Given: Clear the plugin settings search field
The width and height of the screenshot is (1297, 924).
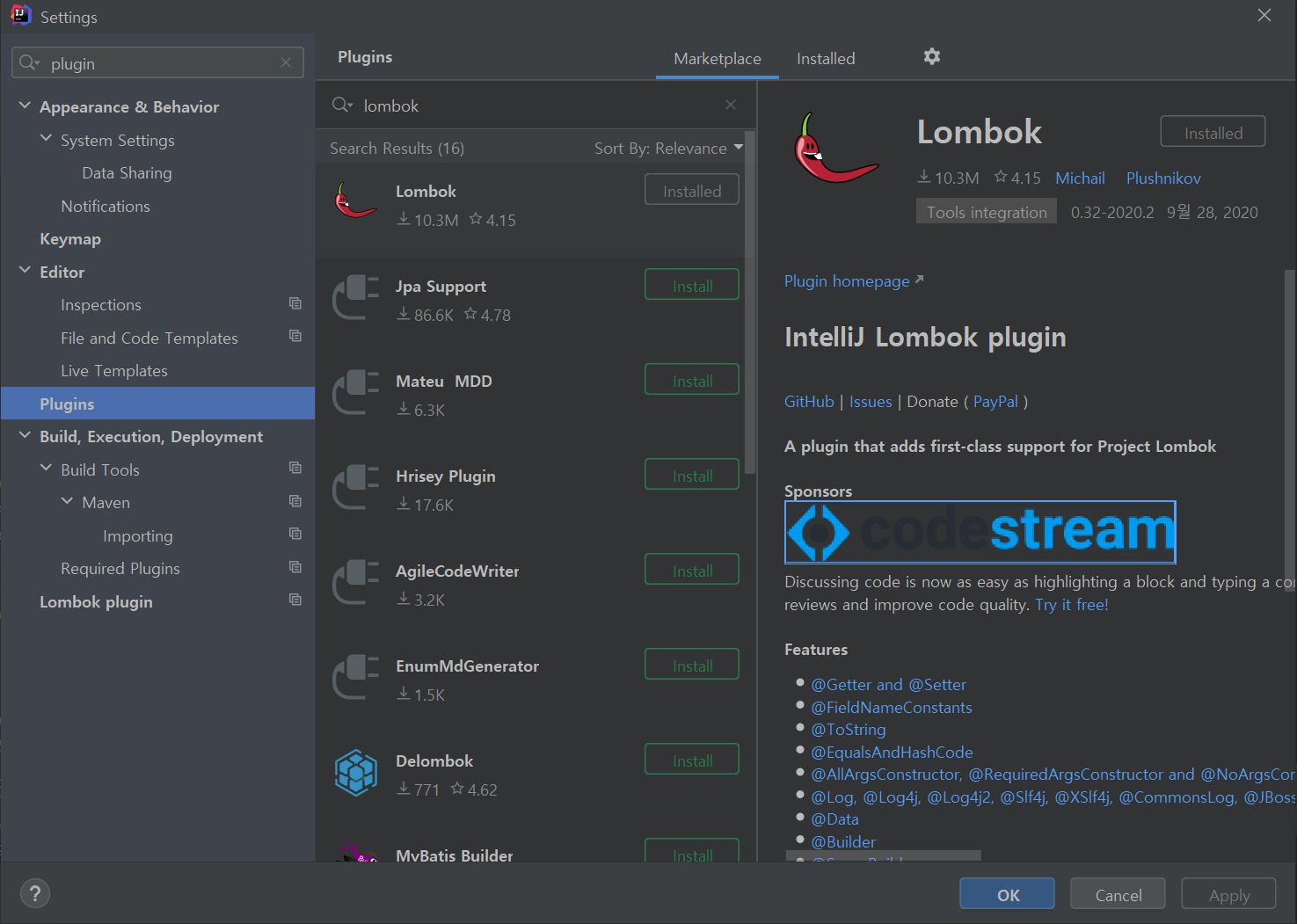Looking at the screenshot, I should (286, 62).
